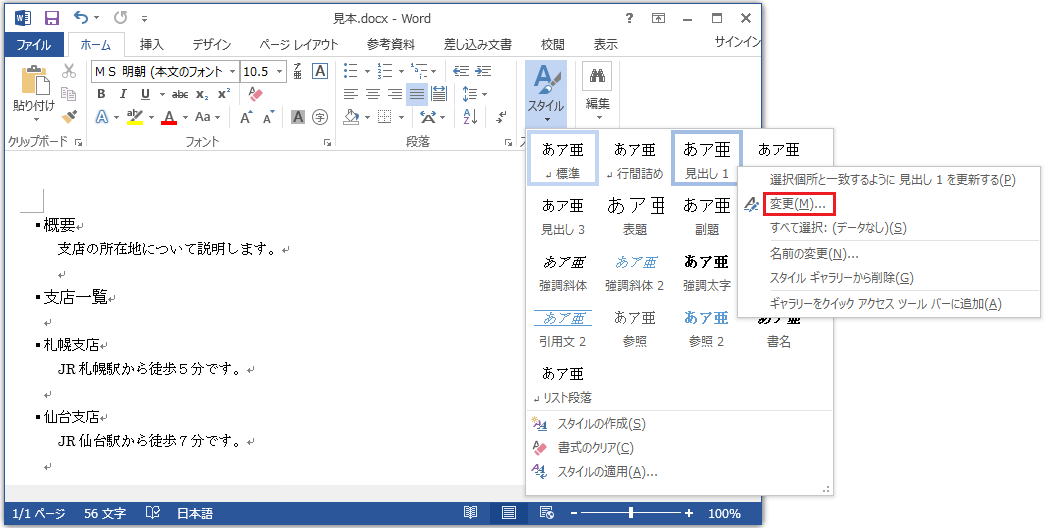Screen dimensions: 1046x528
Task: Click スタイルの作成(S) in the styles panel
Action: click(600, 424)
